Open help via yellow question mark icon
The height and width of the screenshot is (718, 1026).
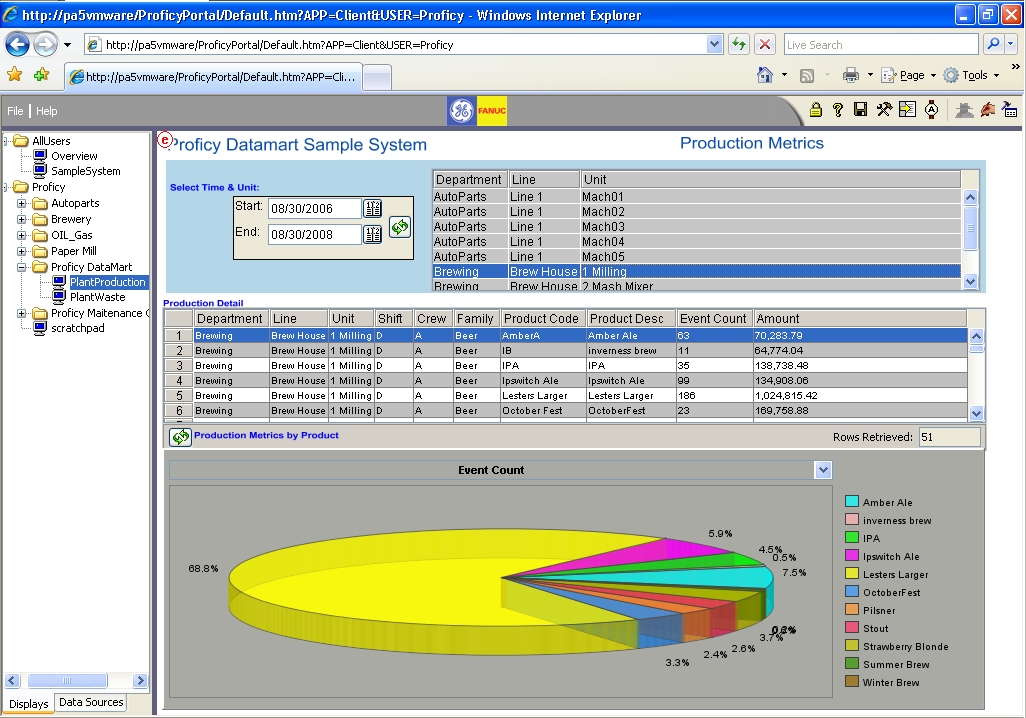point(838,110)
